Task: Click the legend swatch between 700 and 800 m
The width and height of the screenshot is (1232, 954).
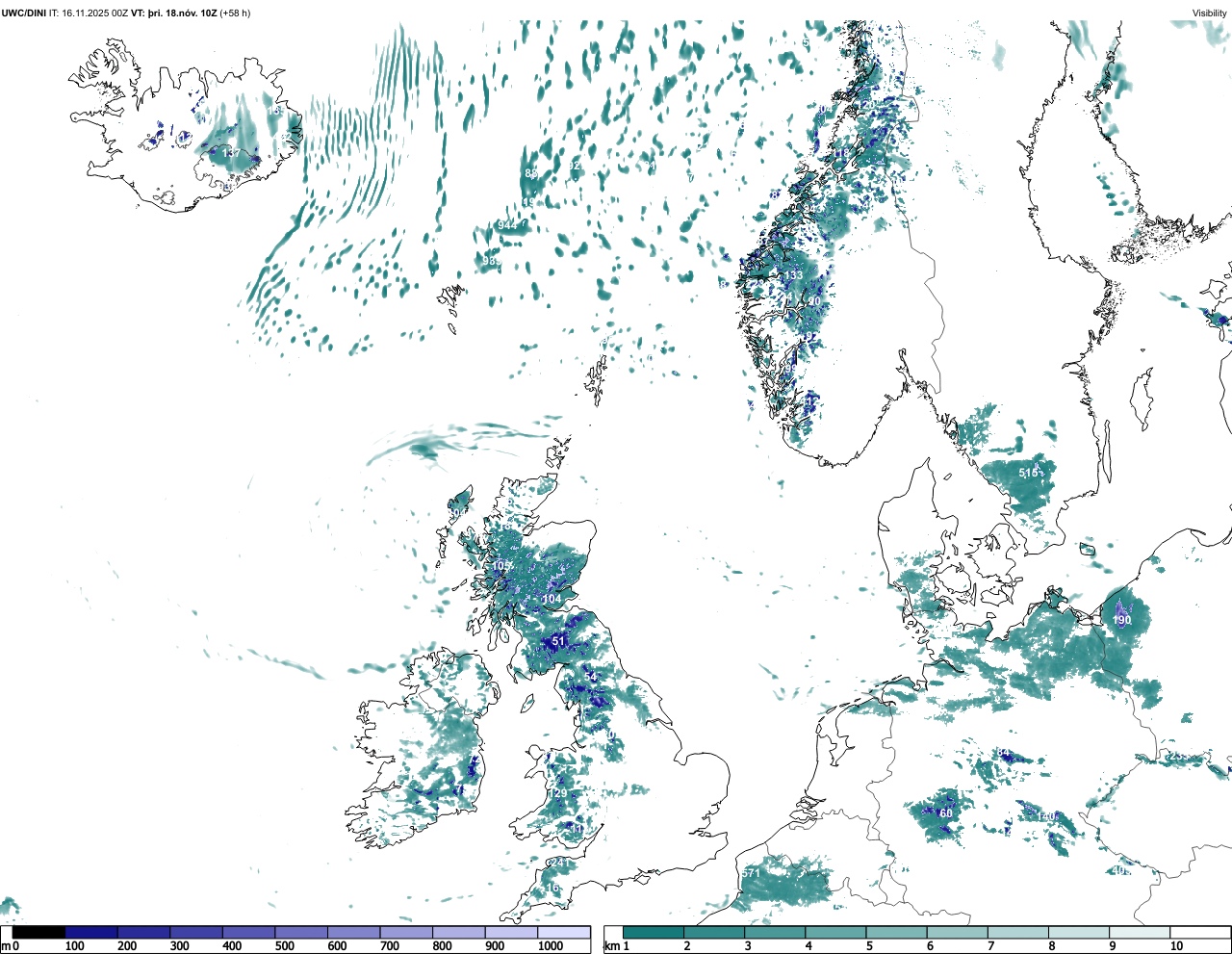Action: point(406,932)
